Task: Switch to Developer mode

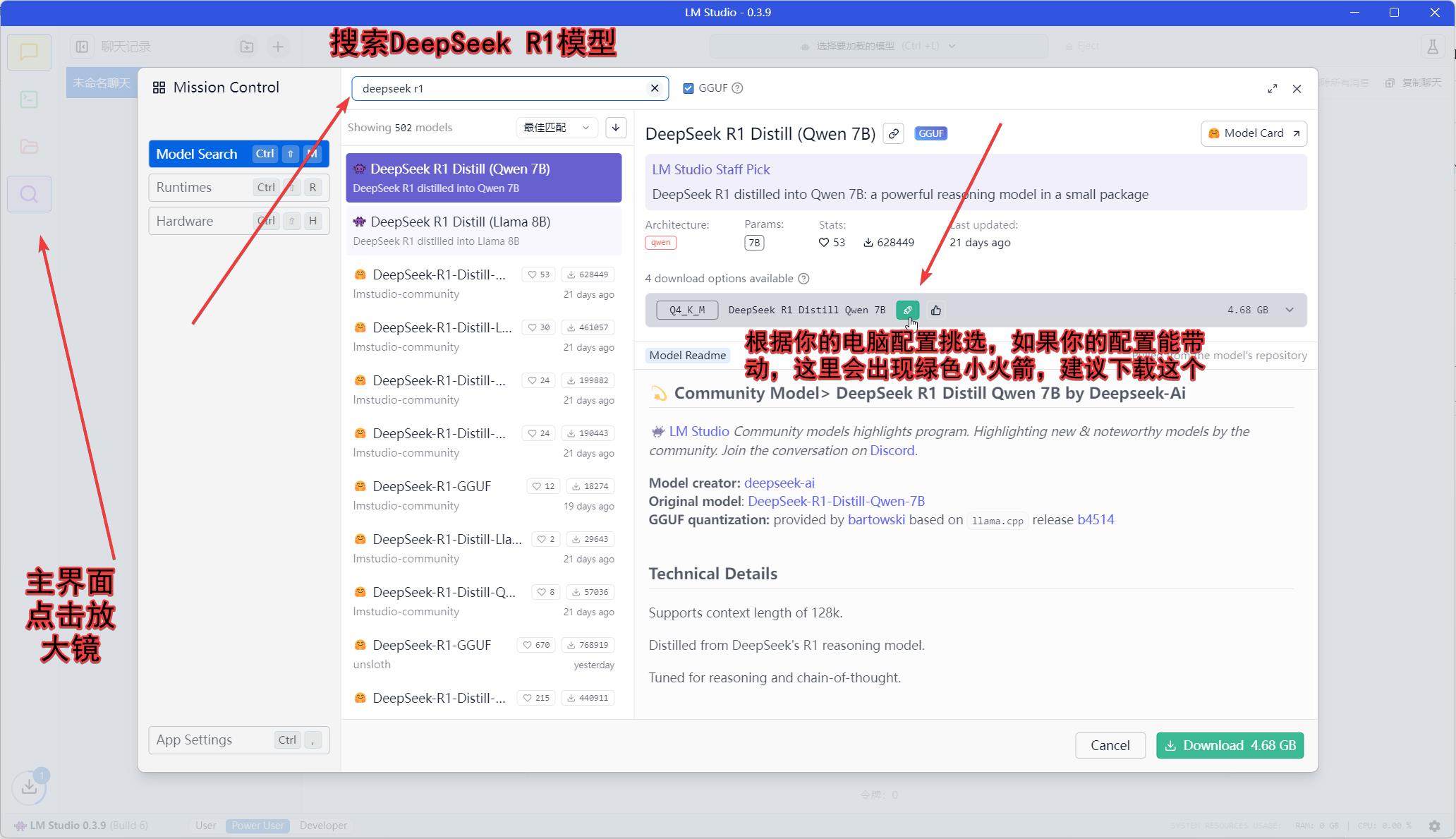Action: pos(323,826)
